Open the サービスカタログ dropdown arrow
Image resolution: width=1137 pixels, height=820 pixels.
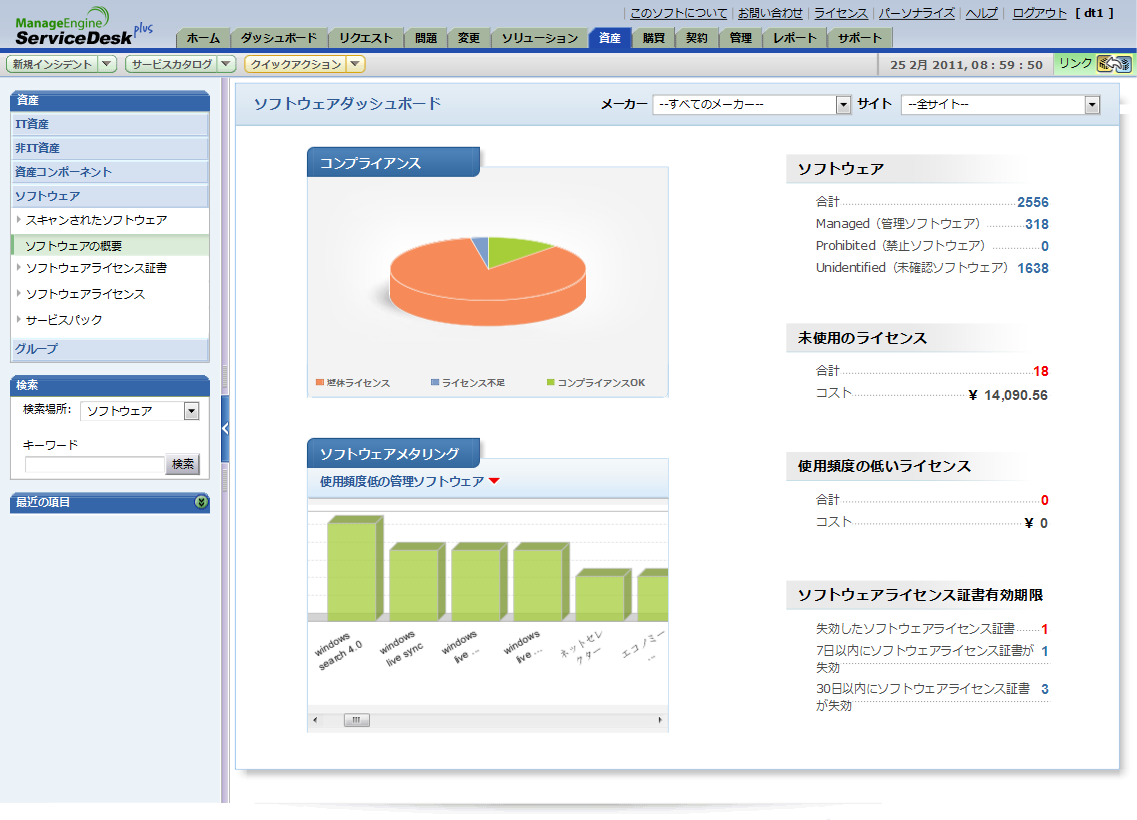tap(227, 64)
